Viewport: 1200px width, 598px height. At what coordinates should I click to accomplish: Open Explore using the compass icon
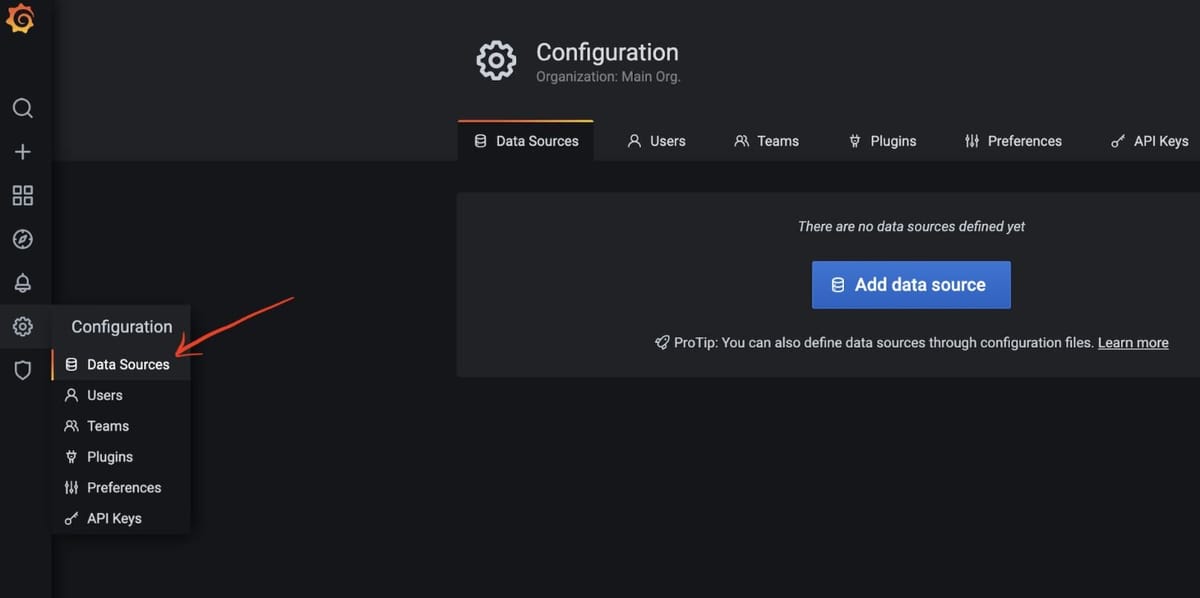coord(23,239)
